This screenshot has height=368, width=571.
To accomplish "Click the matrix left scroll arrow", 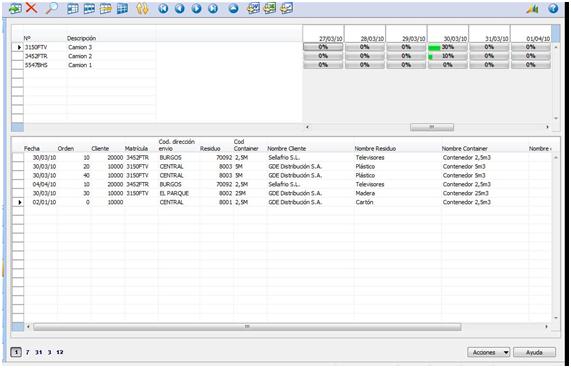I will [308, 127].
